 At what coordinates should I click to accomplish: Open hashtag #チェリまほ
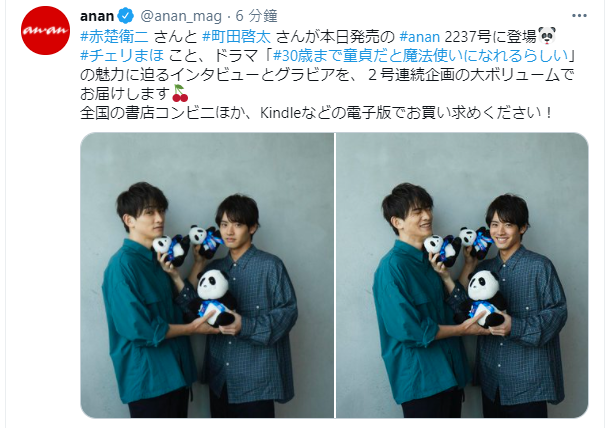[x=122, y=56]
